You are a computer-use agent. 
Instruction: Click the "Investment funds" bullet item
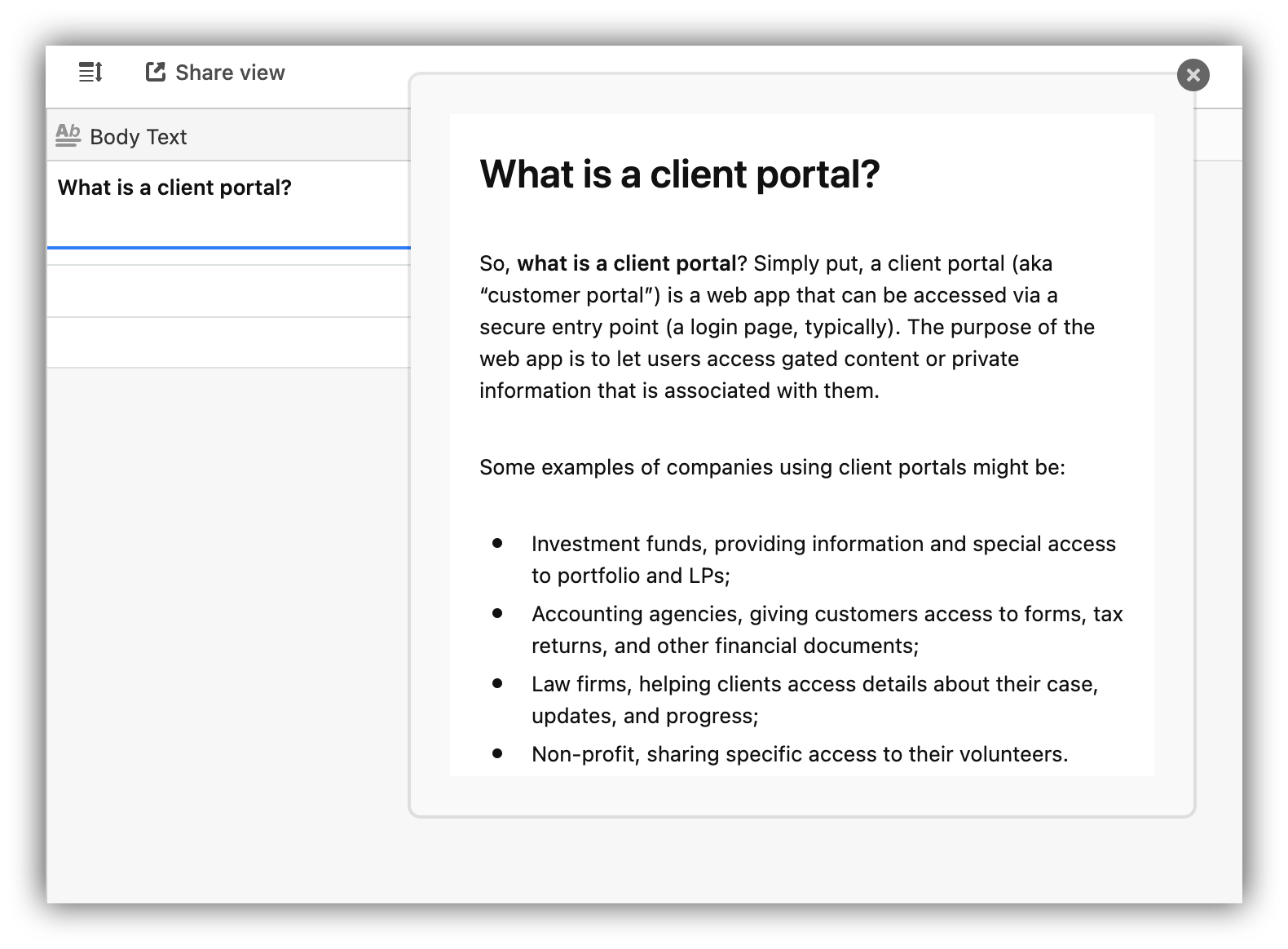pos(823,559)
